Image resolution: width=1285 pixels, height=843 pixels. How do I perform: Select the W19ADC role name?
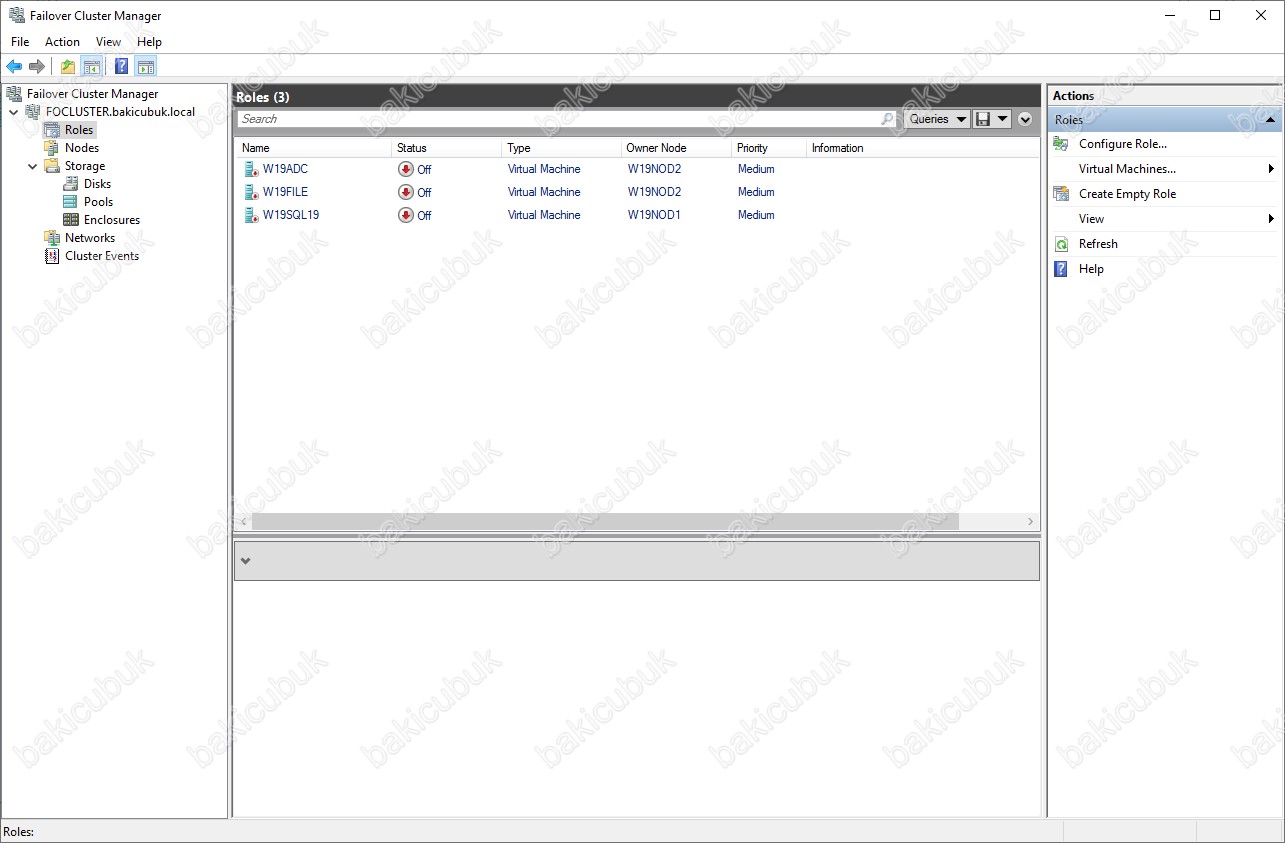click(x=285, y=169)
